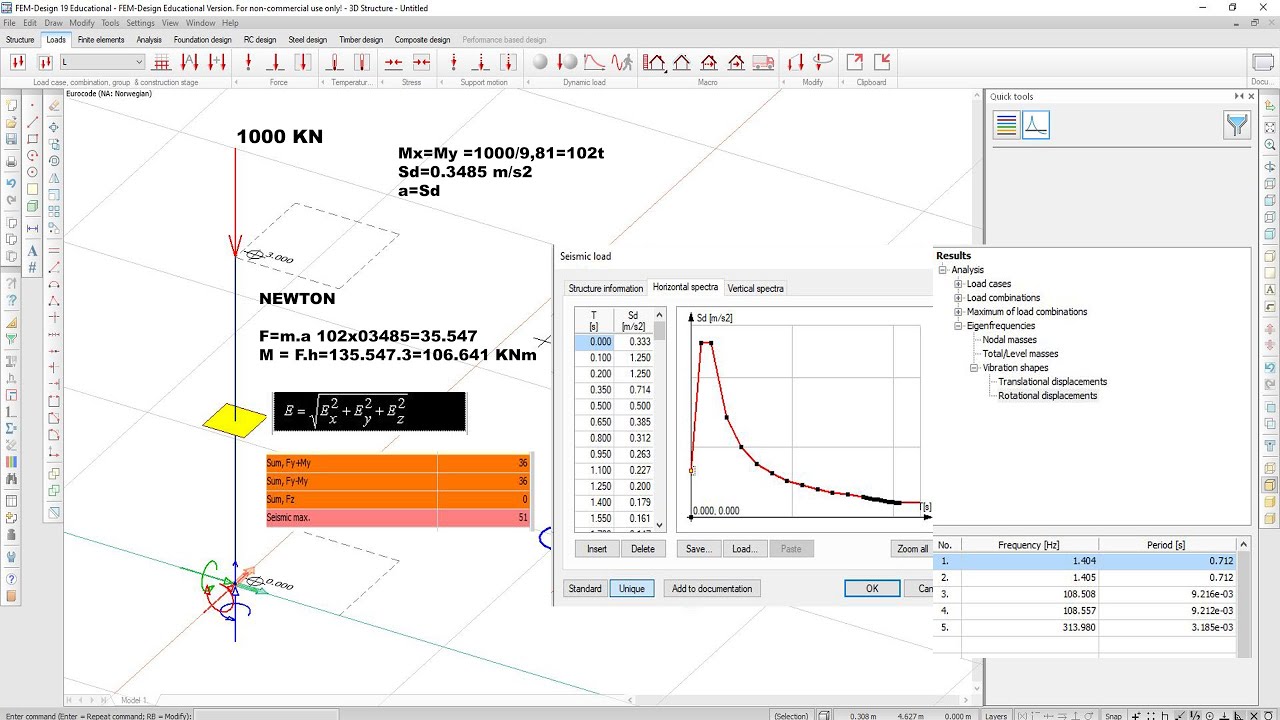Click the Seismic max. result row

(x=398, y=518)
